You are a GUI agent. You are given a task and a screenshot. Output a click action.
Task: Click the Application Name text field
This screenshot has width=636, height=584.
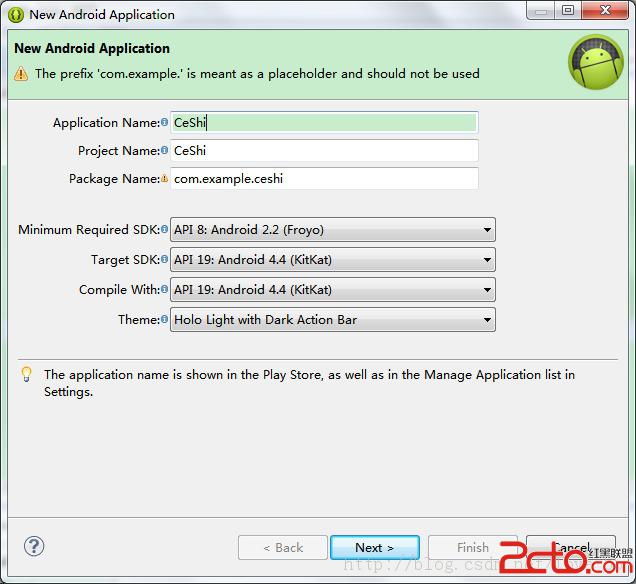point(324,122)
